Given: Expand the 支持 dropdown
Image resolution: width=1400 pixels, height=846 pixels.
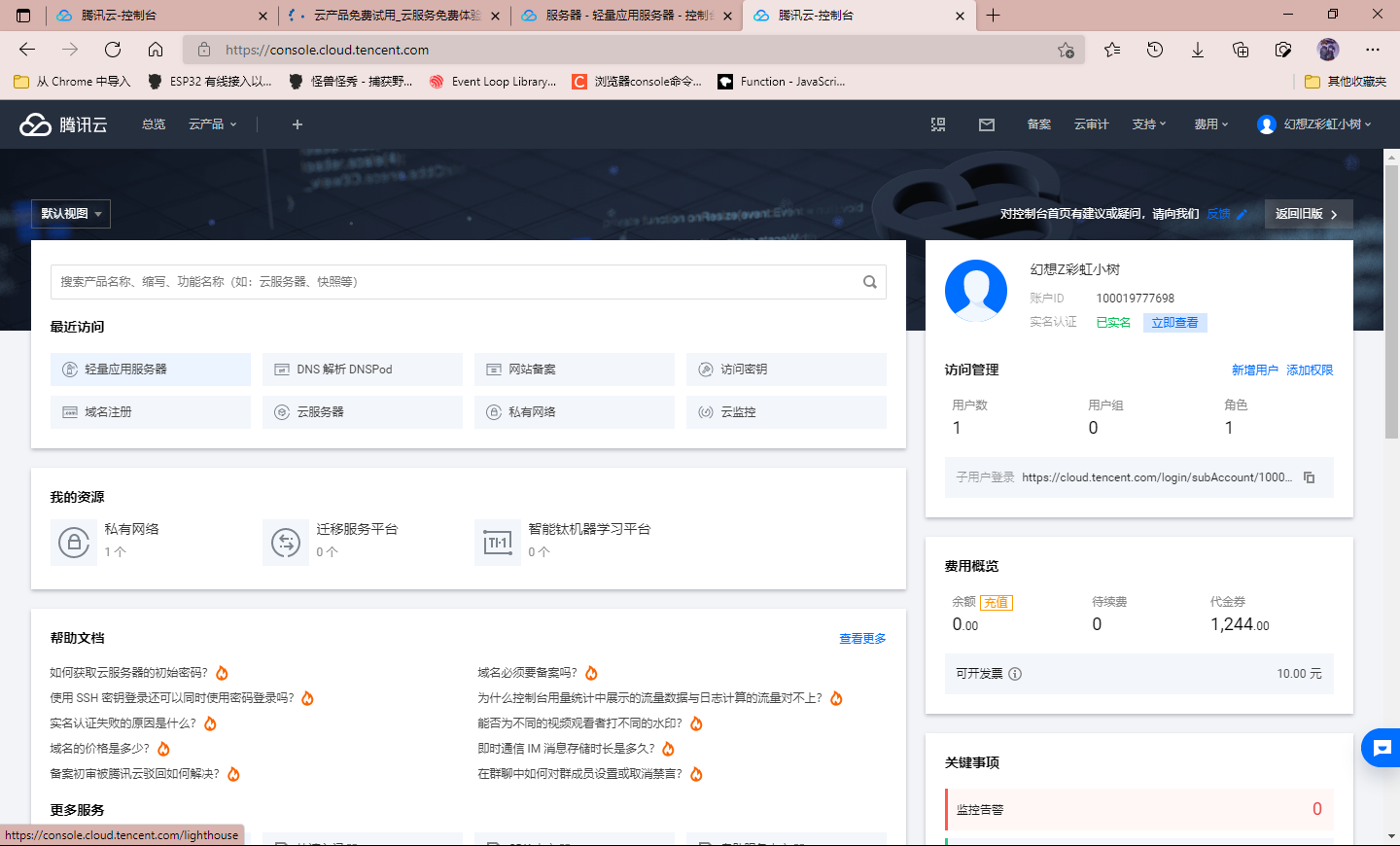Looking at the screenshot, I should click(x=1149, y=124).
